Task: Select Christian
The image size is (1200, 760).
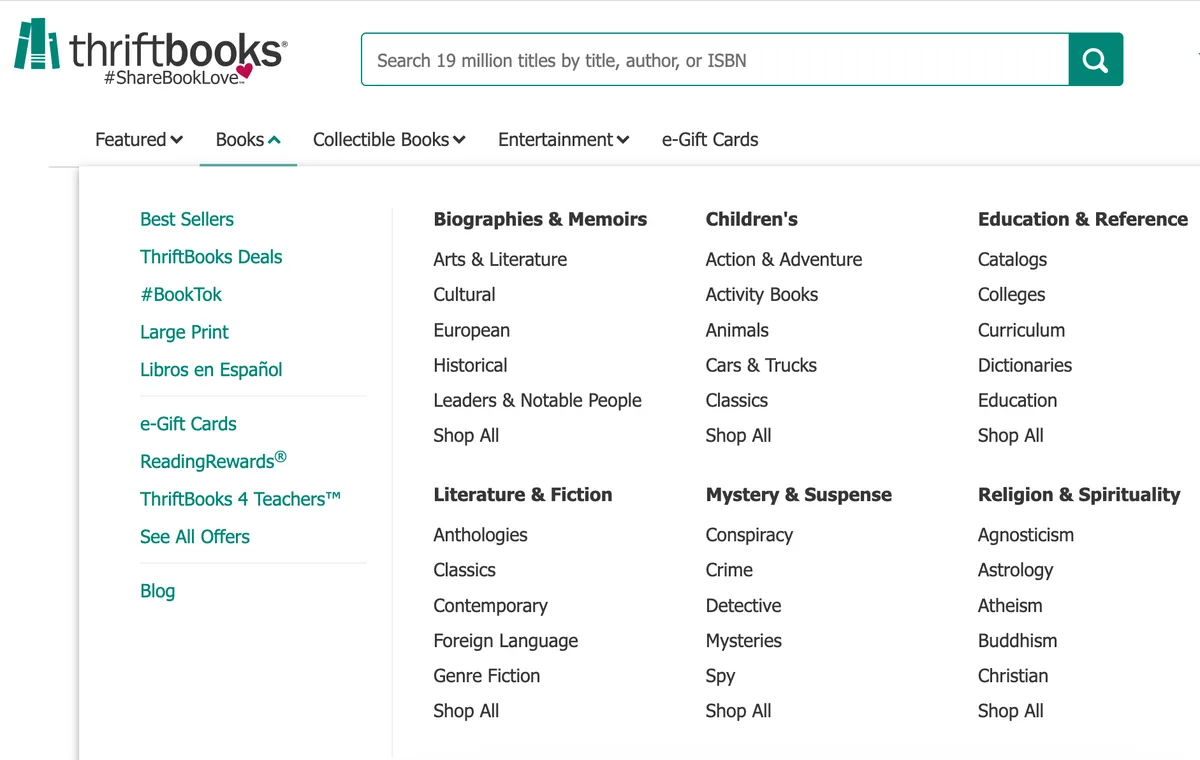Action: click(1013, 676)
